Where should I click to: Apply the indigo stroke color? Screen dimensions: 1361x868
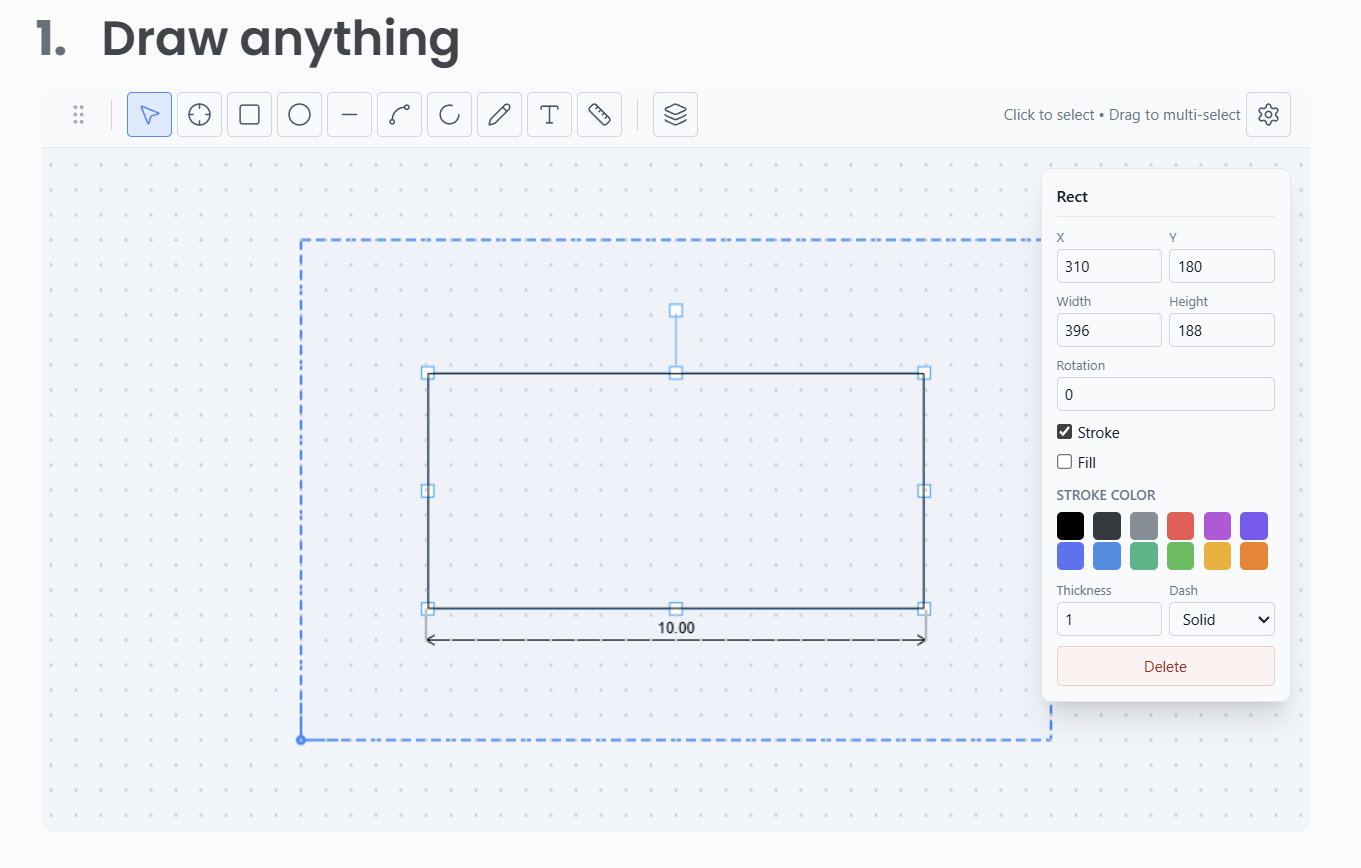(1070, 556)
